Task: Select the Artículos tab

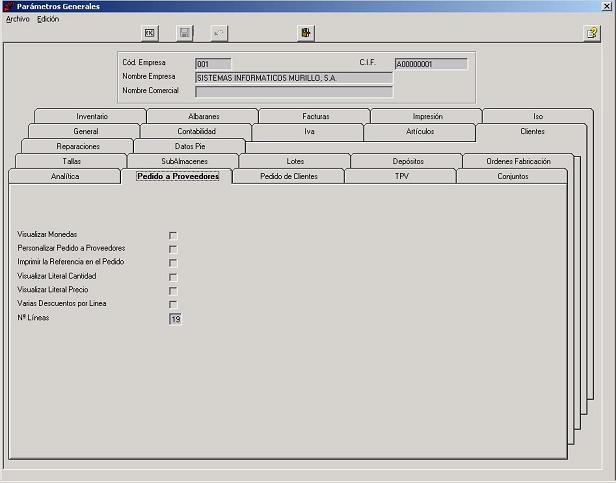Action: [420, 131]
